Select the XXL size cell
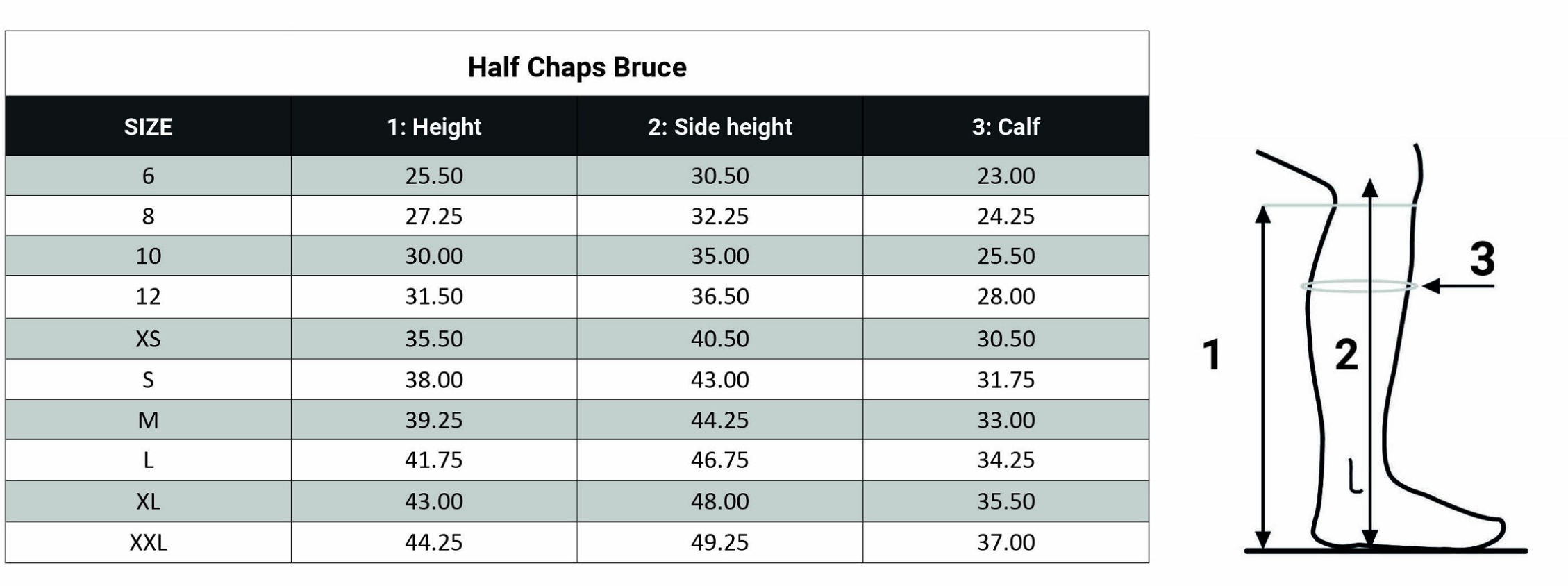Image resolution: width=1568 pixels, height=586 pixels. [x=148, y=542]
